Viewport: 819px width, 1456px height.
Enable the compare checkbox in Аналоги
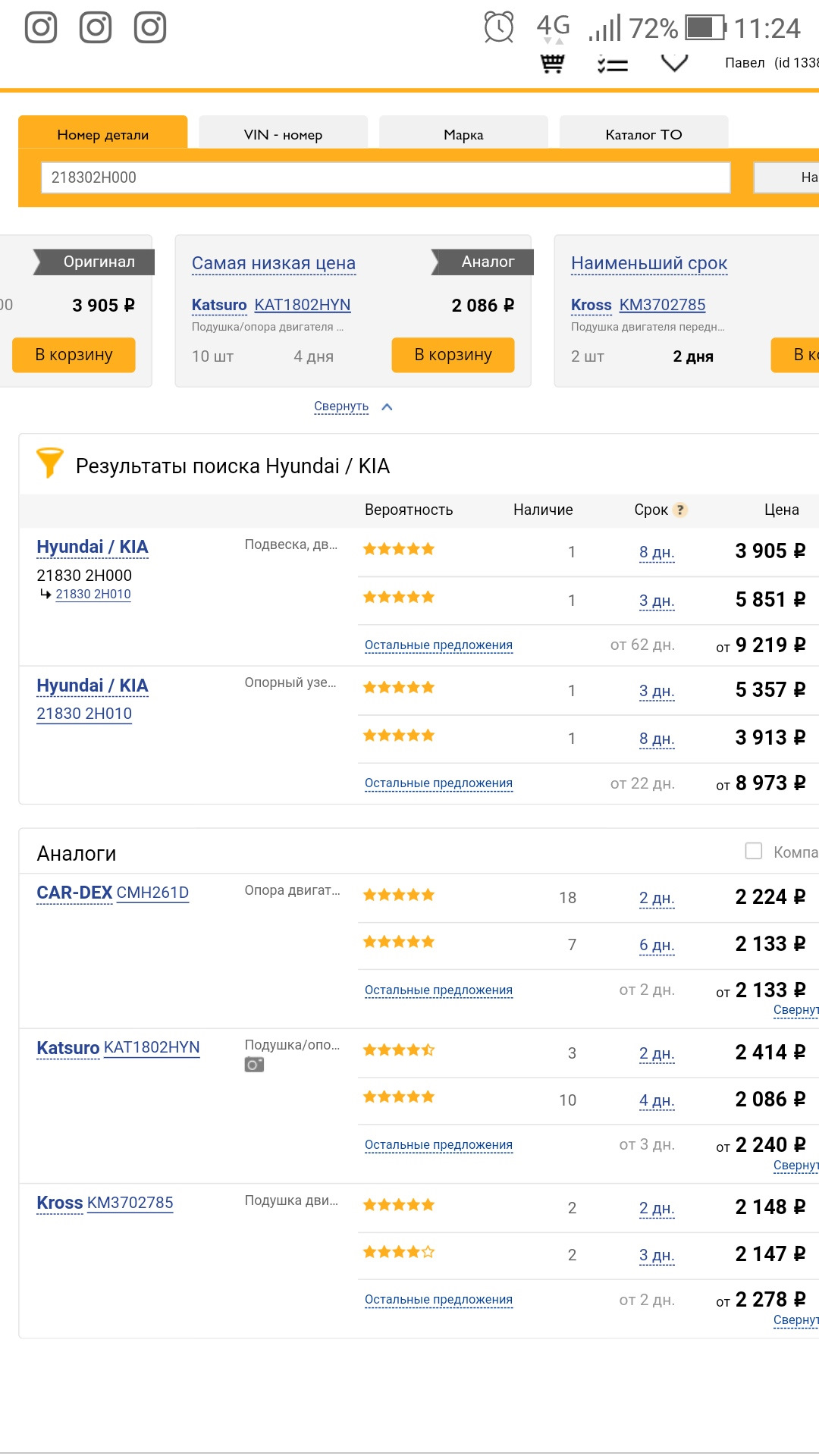(x=754, y=851)
